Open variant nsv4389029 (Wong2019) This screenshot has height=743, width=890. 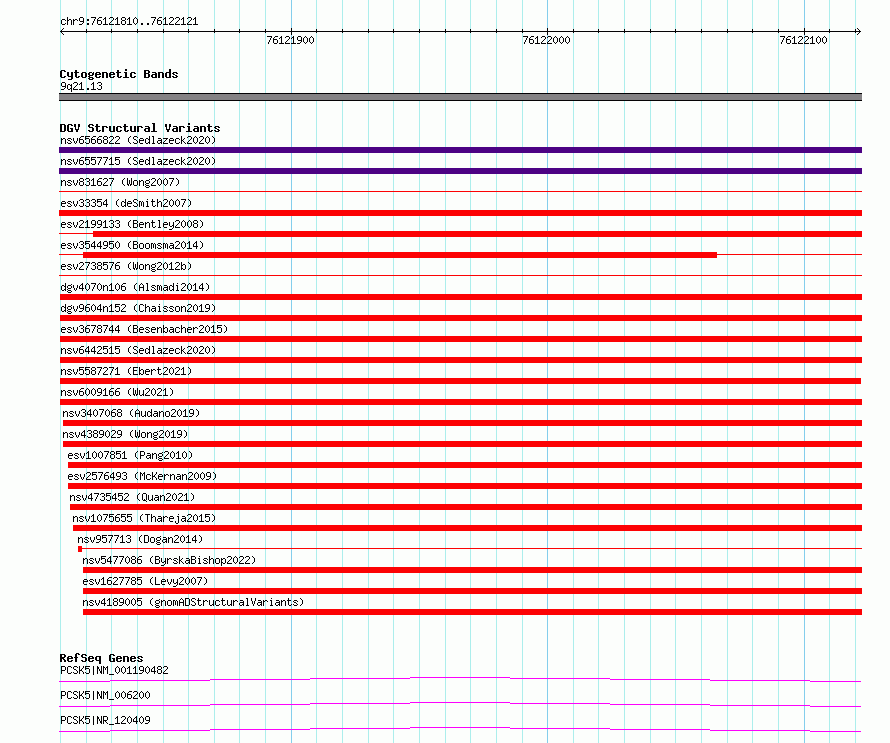coord(125,434)
